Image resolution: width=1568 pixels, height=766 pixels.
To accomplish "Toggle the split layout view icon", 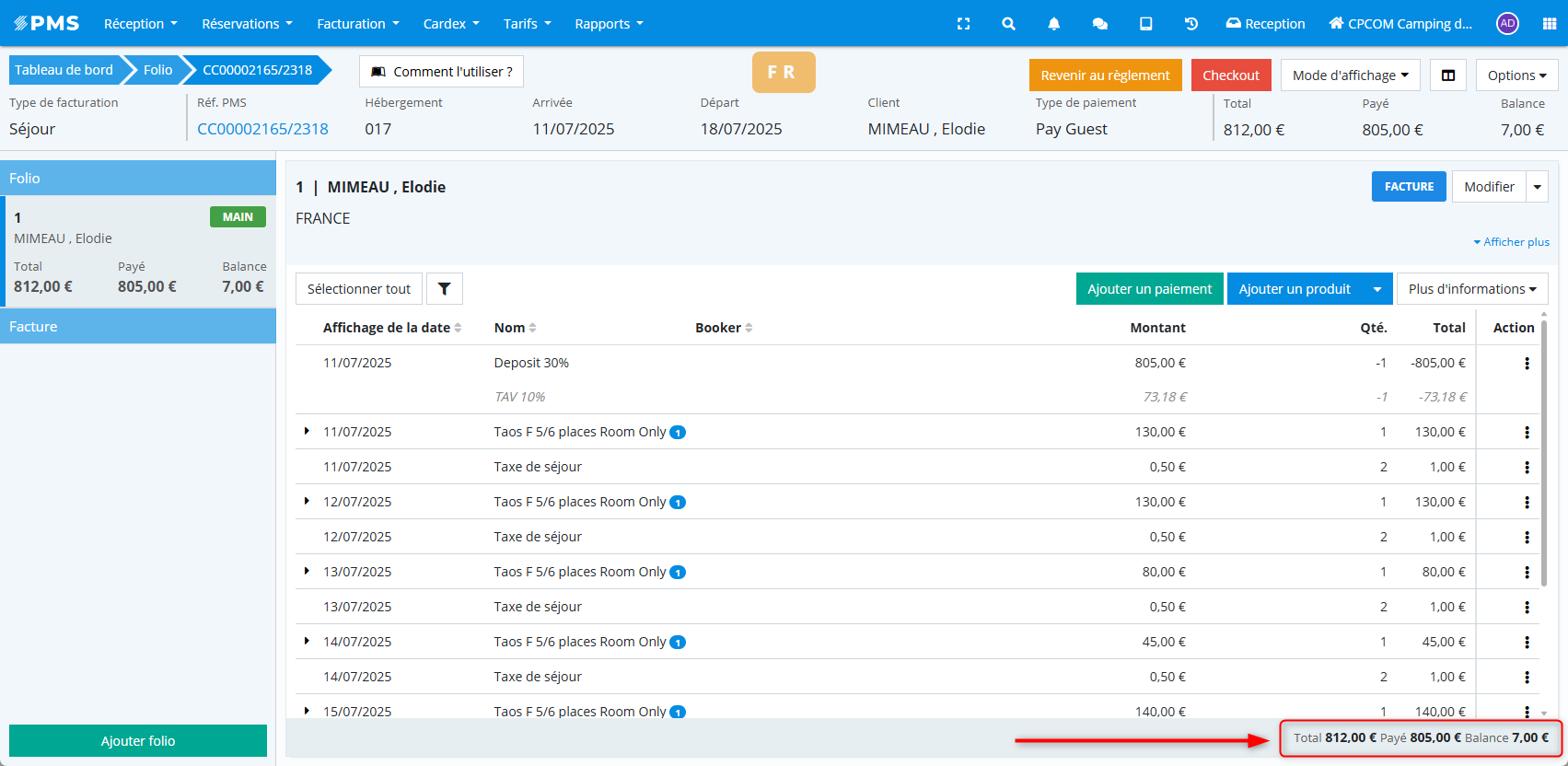I will point(1447,75).
